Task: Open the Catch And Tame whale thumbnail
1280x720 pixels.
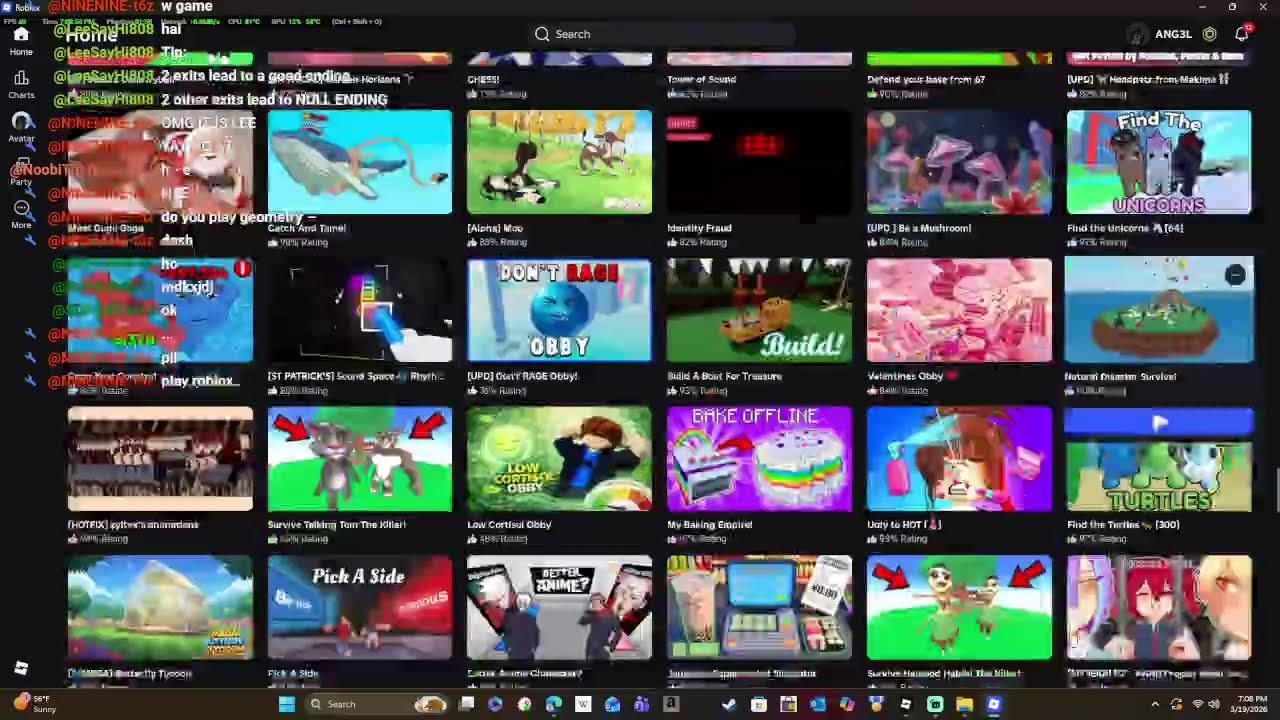Action: 360,162
